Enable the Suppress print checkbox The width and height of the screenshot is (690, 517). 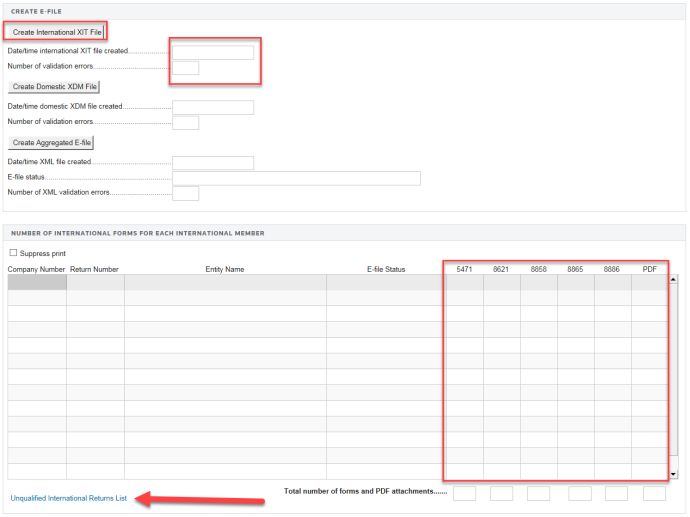[x=13, y=253]
